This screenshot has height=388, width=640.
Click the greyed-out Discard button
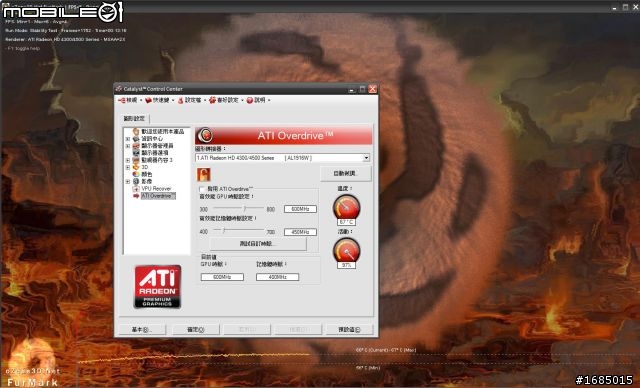[298, 329]
